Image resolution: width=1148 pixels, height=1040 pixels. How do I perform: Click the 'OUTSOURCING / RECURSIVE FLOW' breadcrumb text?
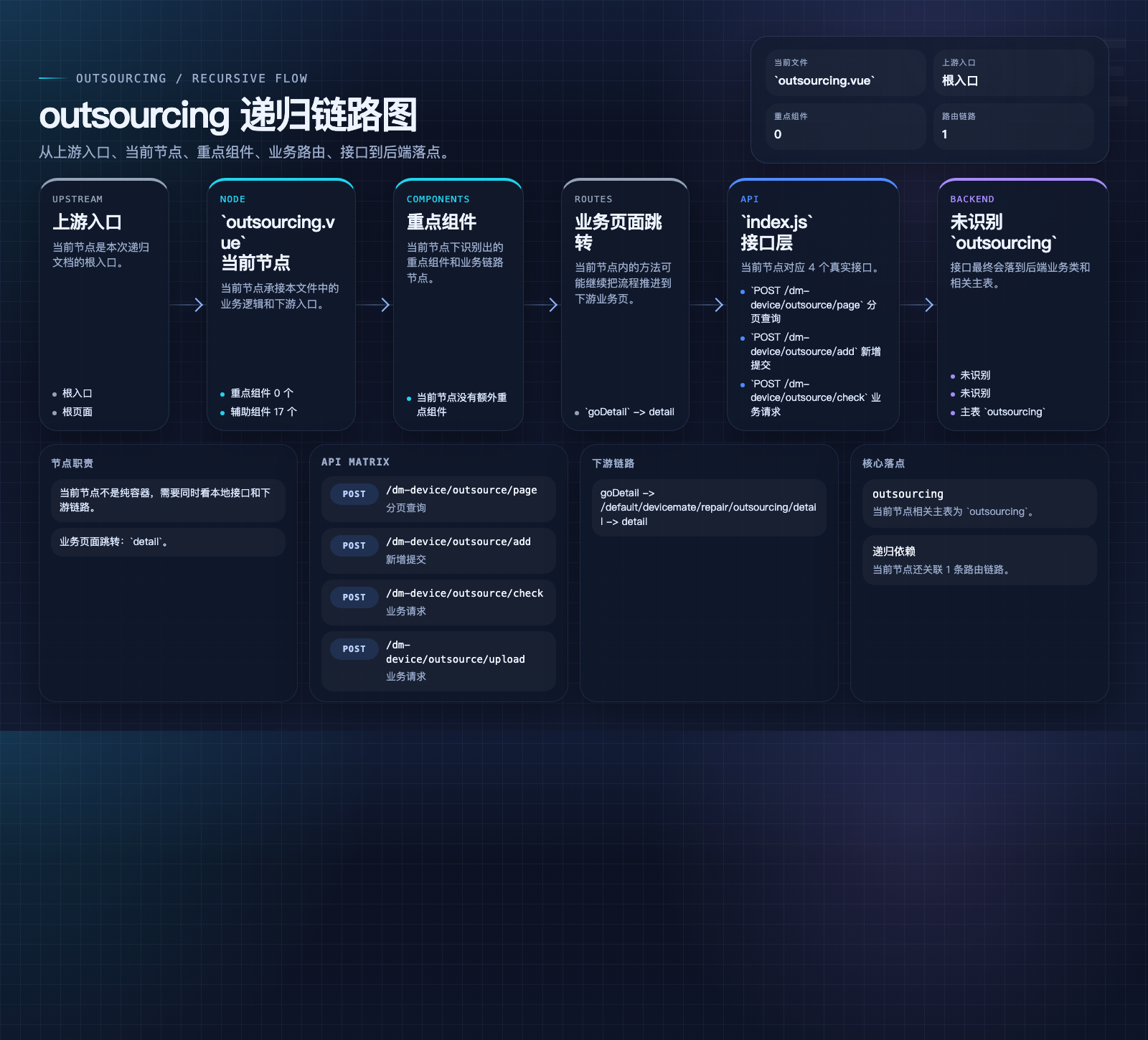(192, 78)
